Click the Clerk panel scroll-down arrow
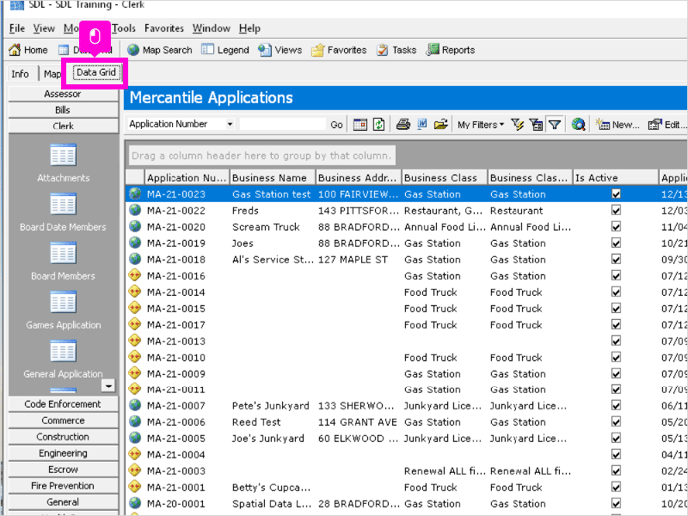Screen dimensions: 688x516 pyautogui.click(x=108, y=385)
